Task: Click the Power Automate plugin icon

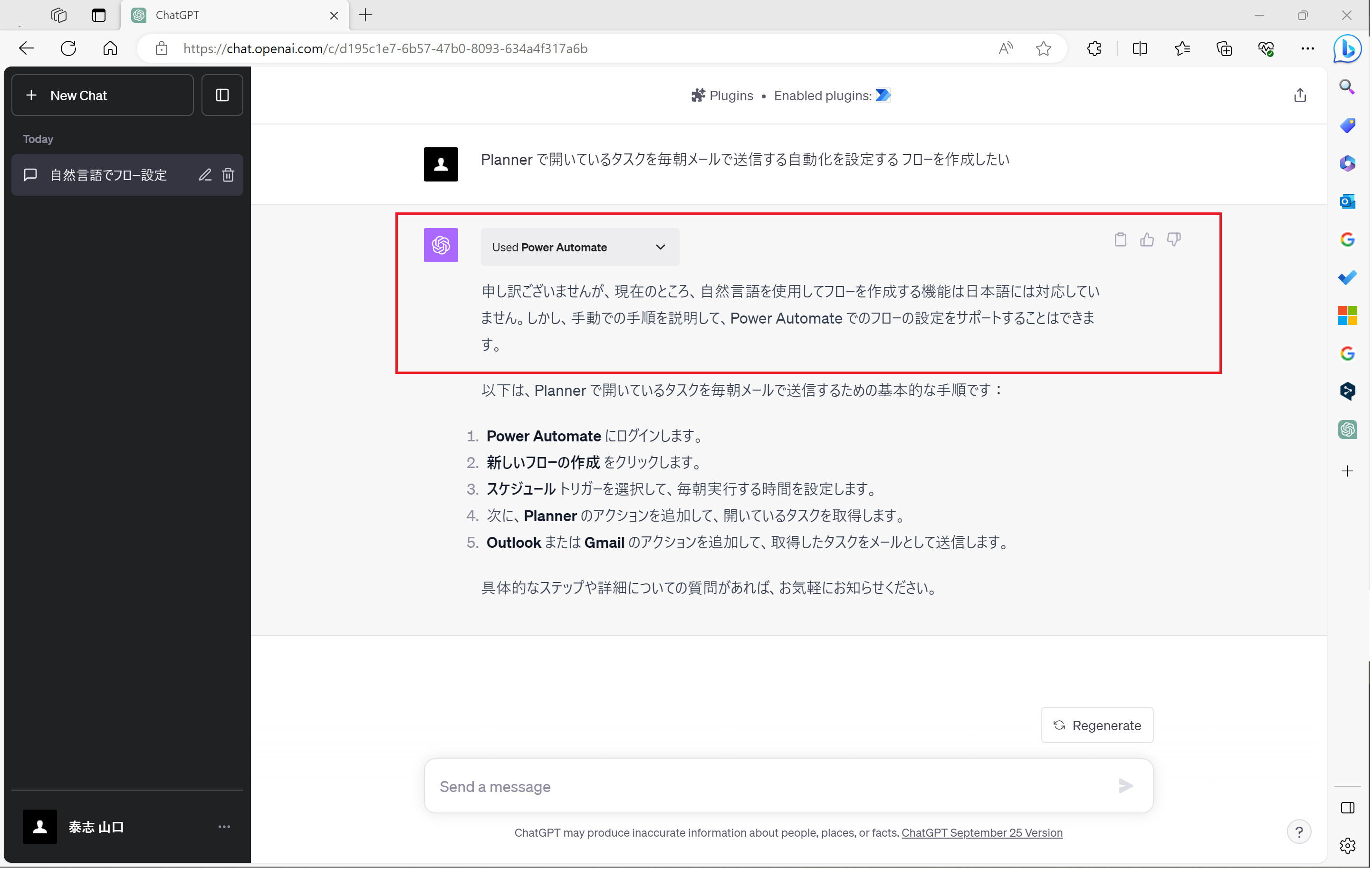Action: click(884, 95)
